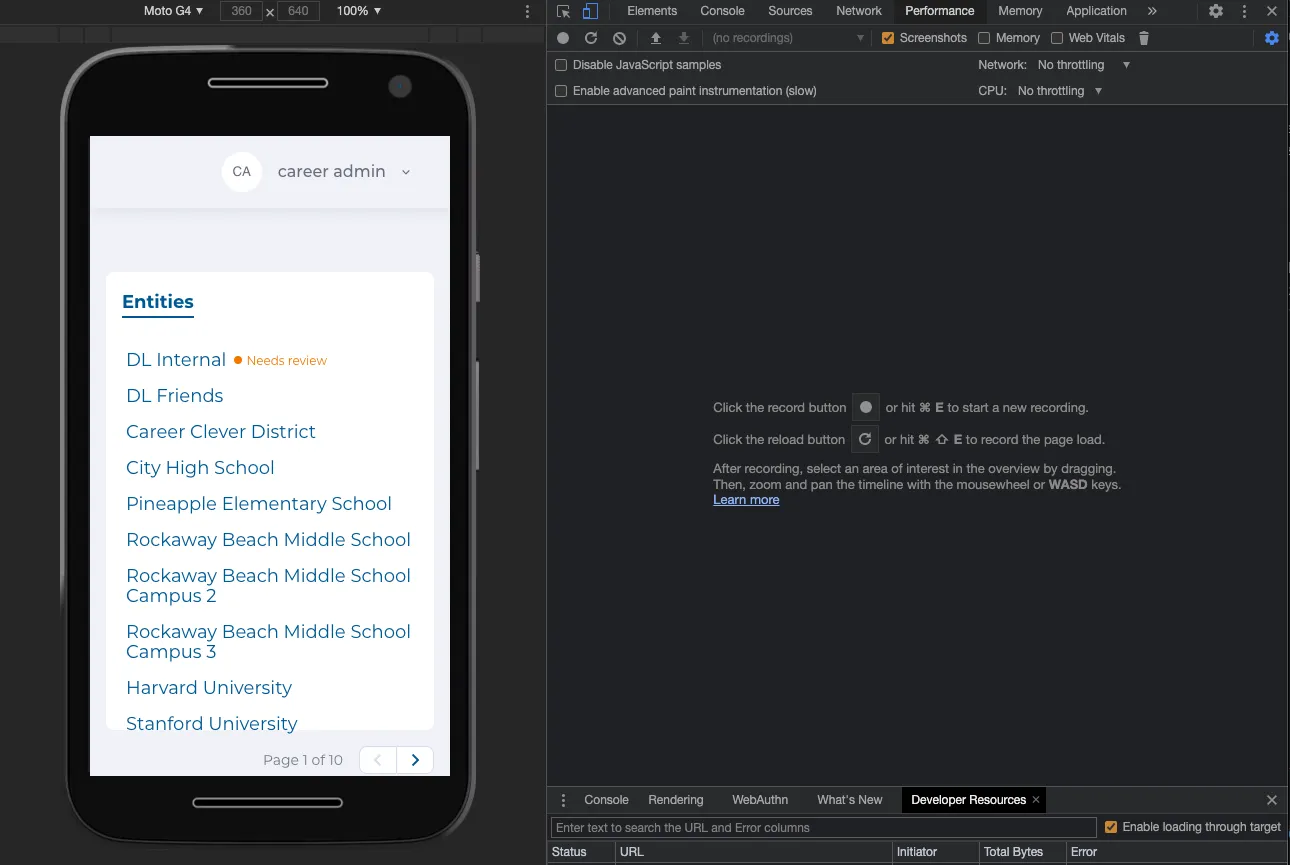Screen dimensions: 1290x865
Task: Click the load profile upload icon
Action: click(656, 38)
